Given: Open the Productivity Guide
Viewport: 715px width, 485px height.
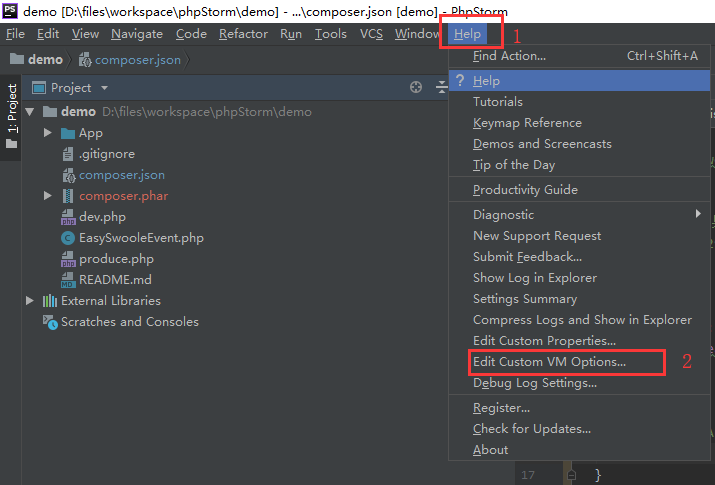Looking at the screenshot, I should pos(579,189).
